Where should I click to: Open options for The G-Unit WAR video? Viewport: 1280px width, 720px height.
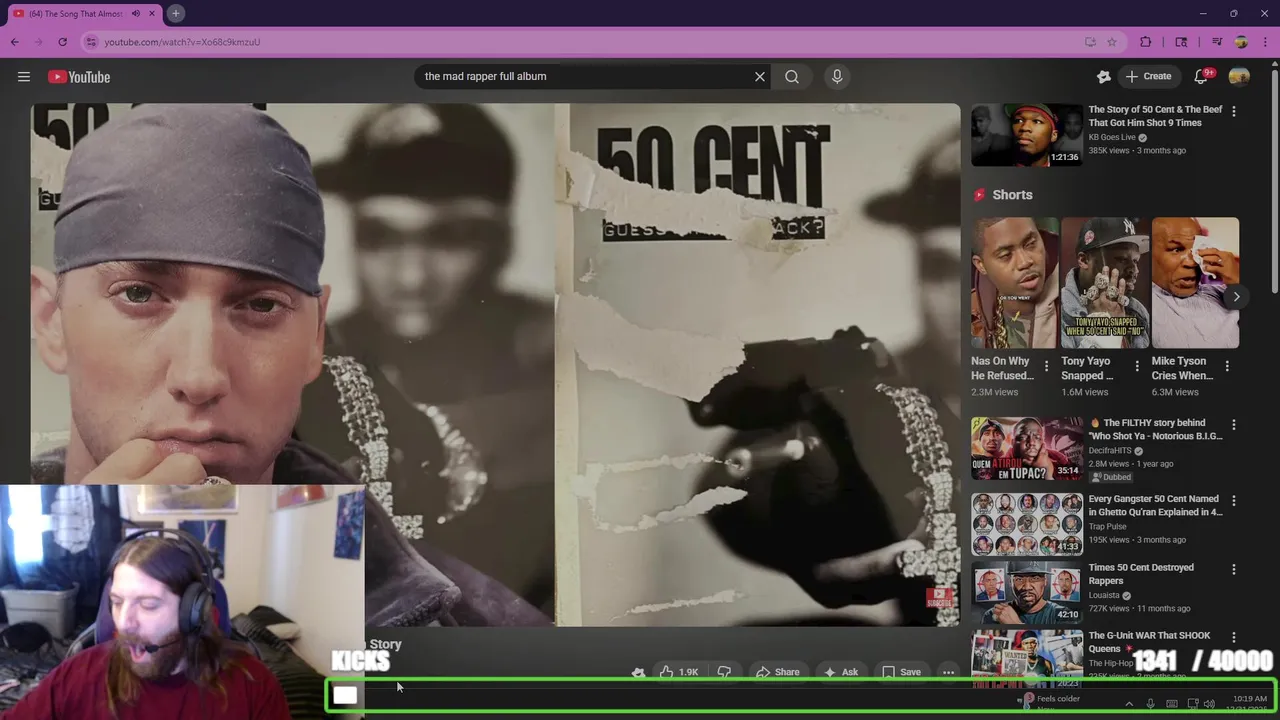pos(1233,637)
